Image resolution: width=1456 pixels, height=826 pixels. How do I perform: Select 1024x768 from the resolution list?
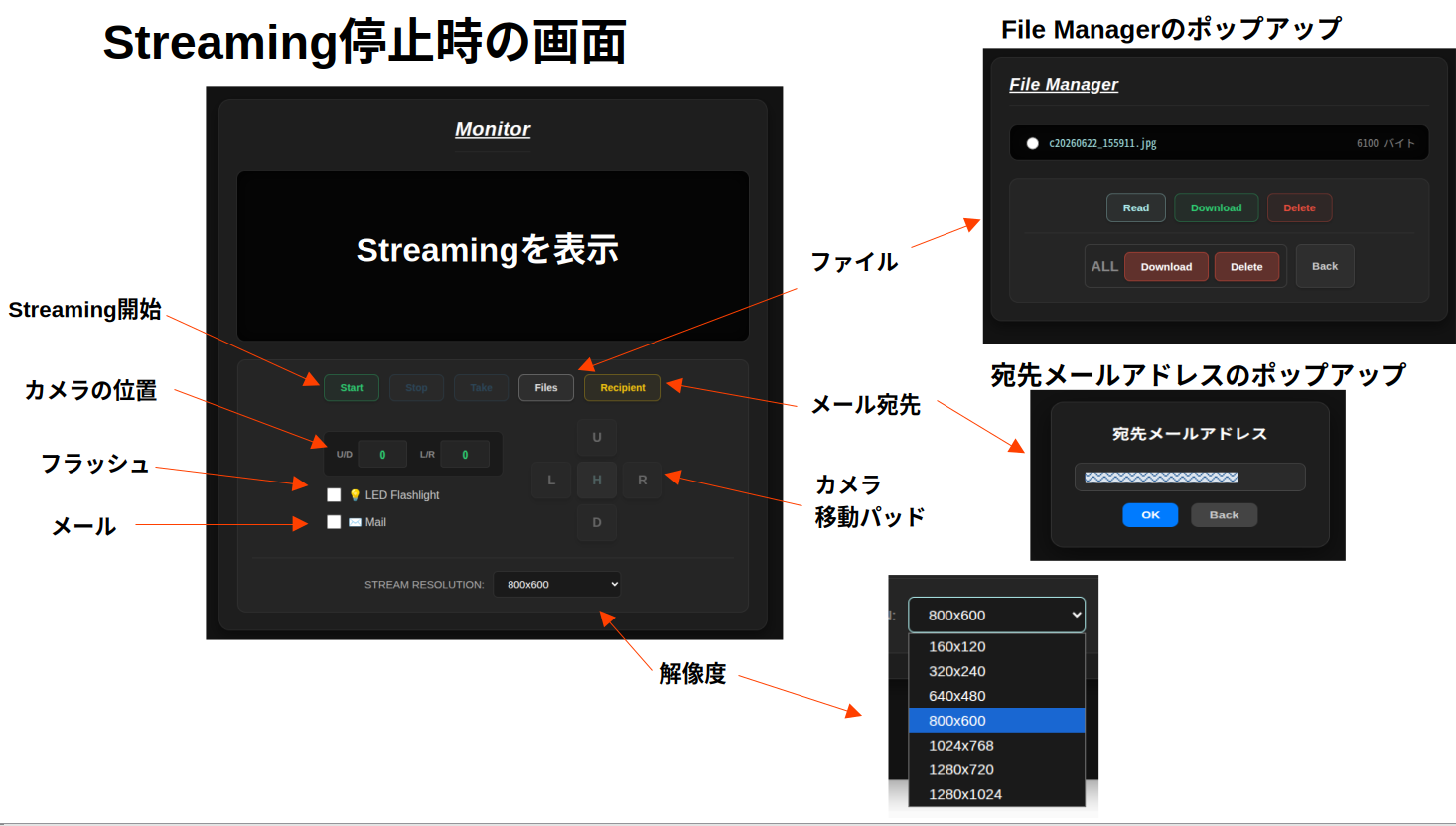(996, 745)
